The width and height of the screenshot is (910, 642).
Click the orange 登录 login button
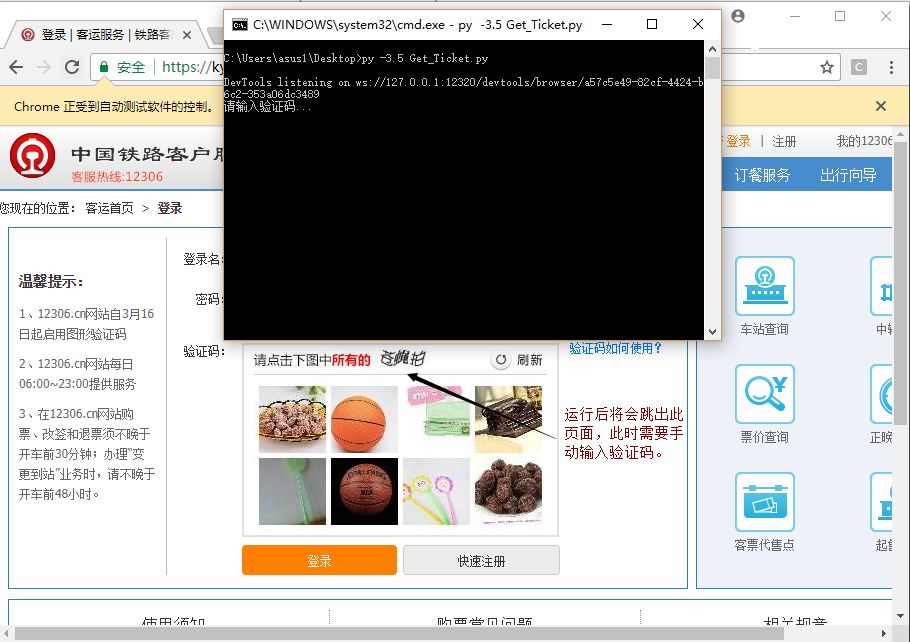coord(319,560)
